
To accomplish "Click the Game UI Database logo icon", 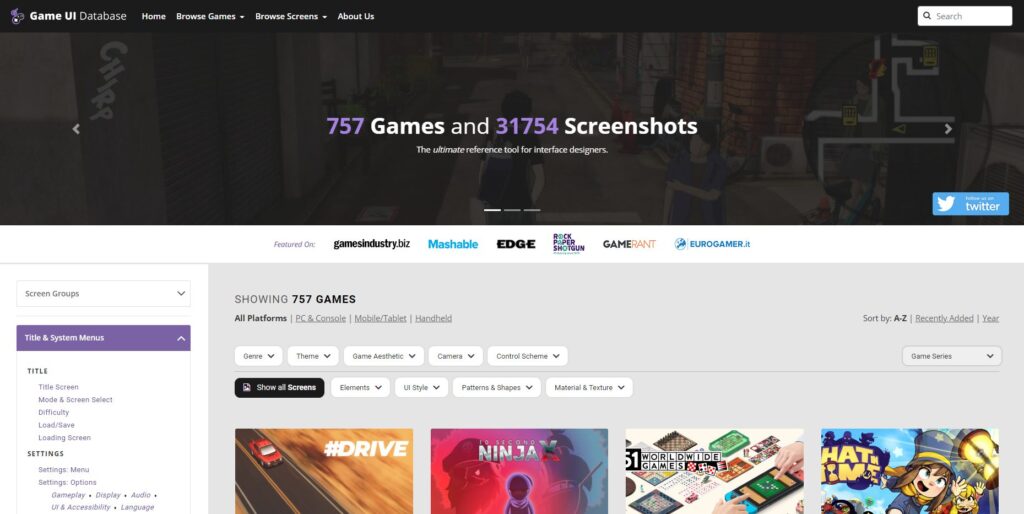I will coord(18,16).
